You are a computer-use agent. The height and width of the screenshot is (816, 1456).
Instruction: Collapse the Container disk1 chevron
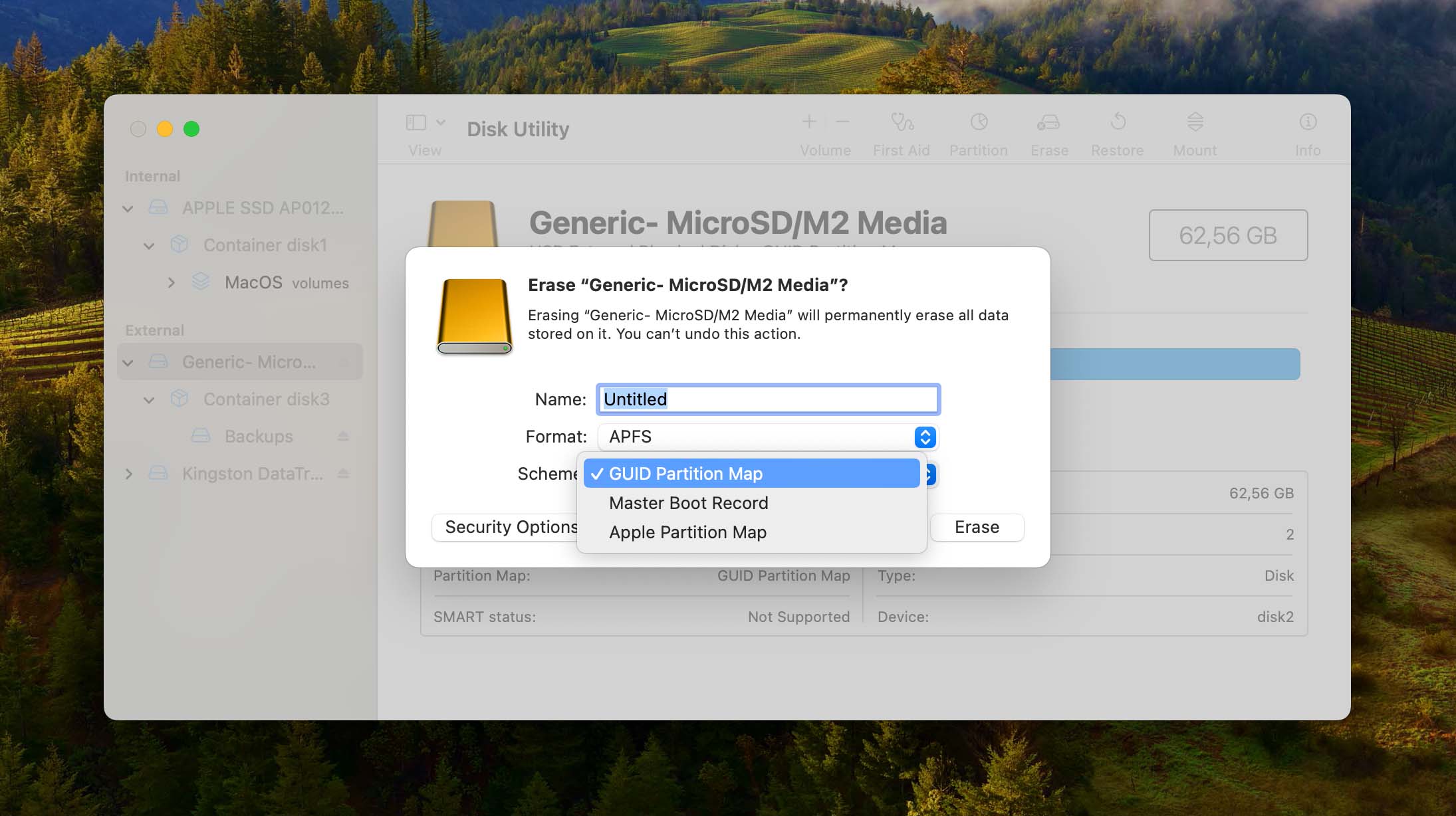[x=149, y=246]
